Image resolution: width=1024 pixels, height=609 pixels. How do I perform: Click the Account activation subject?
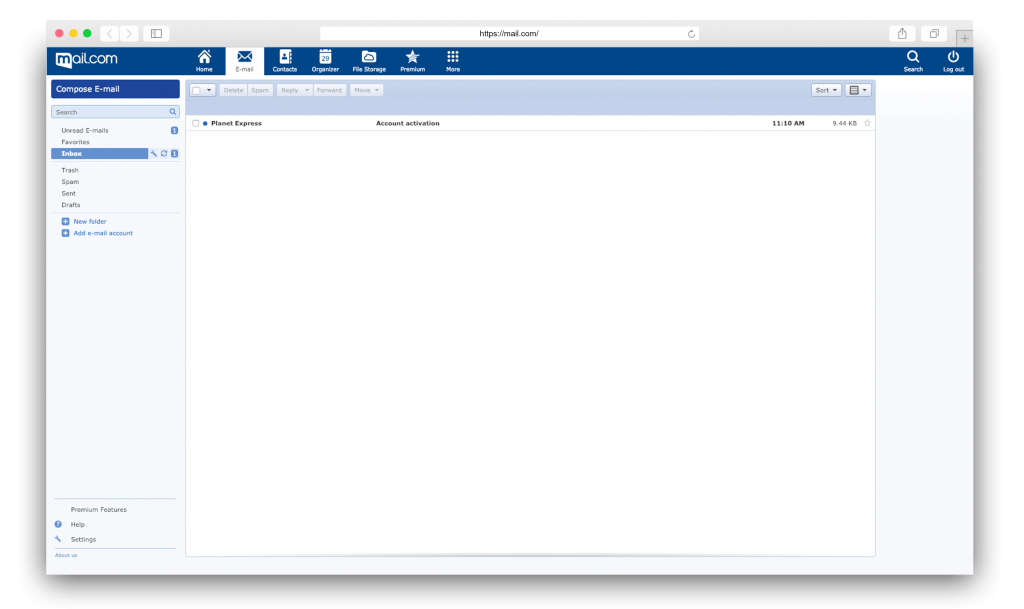[x=408, y=123]
